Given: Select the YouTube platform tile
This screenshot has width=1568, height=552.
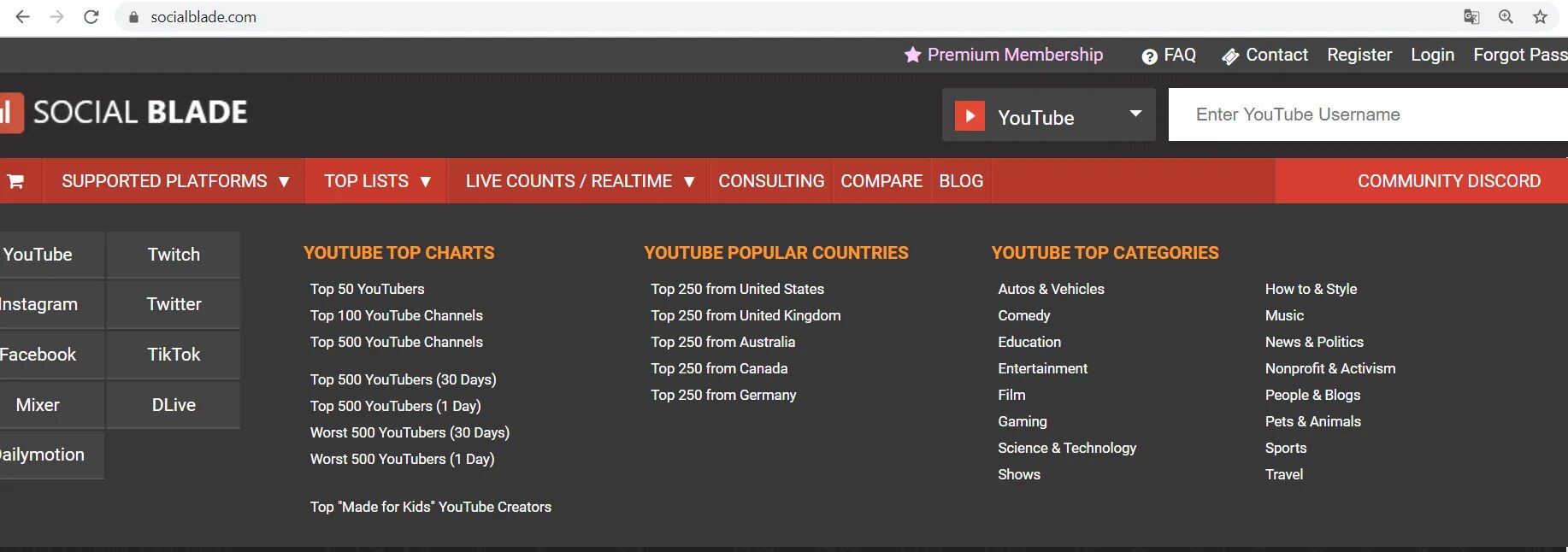Looking at the screenshot, I should 51,255.
